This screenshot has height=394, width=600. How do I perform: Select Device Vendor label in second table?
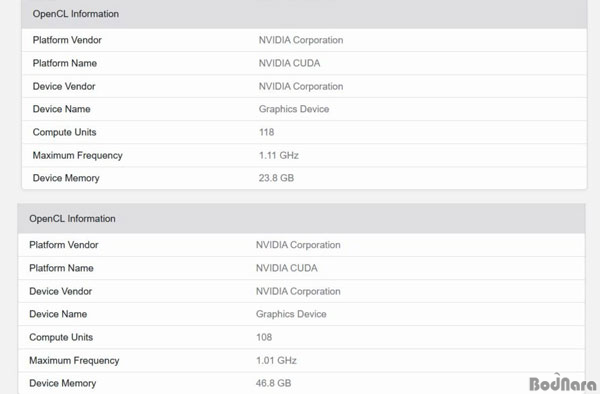pos(60,291)
